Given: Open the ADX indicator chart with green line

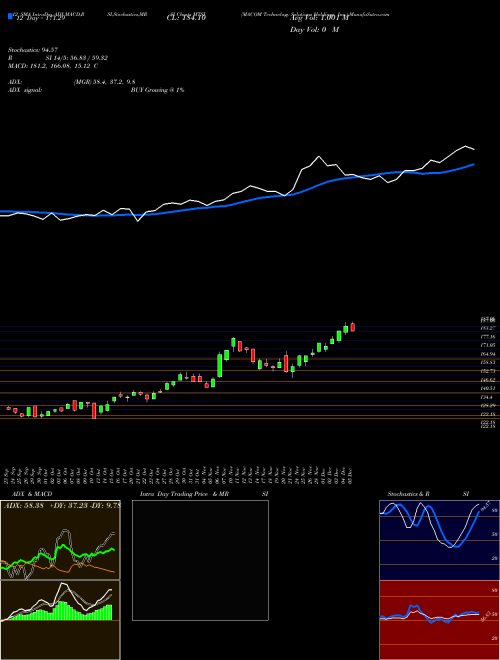Looking at the screenshot, I should click(60, 540).
